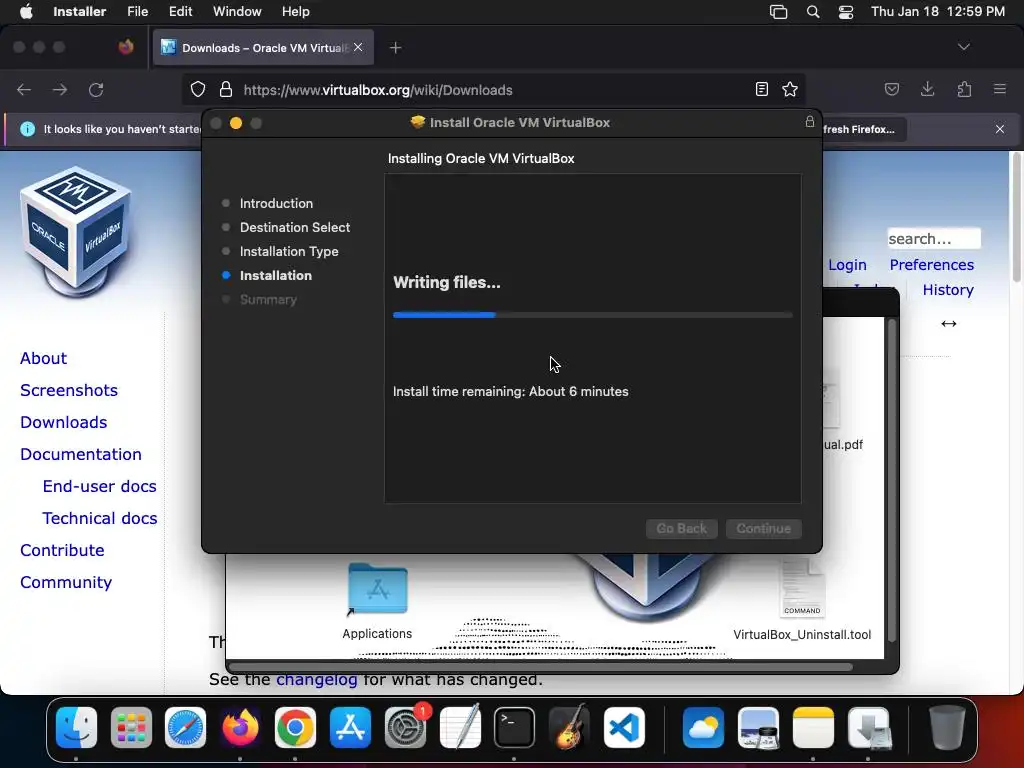Open the Firefox downloads panel

click(927, 89)
